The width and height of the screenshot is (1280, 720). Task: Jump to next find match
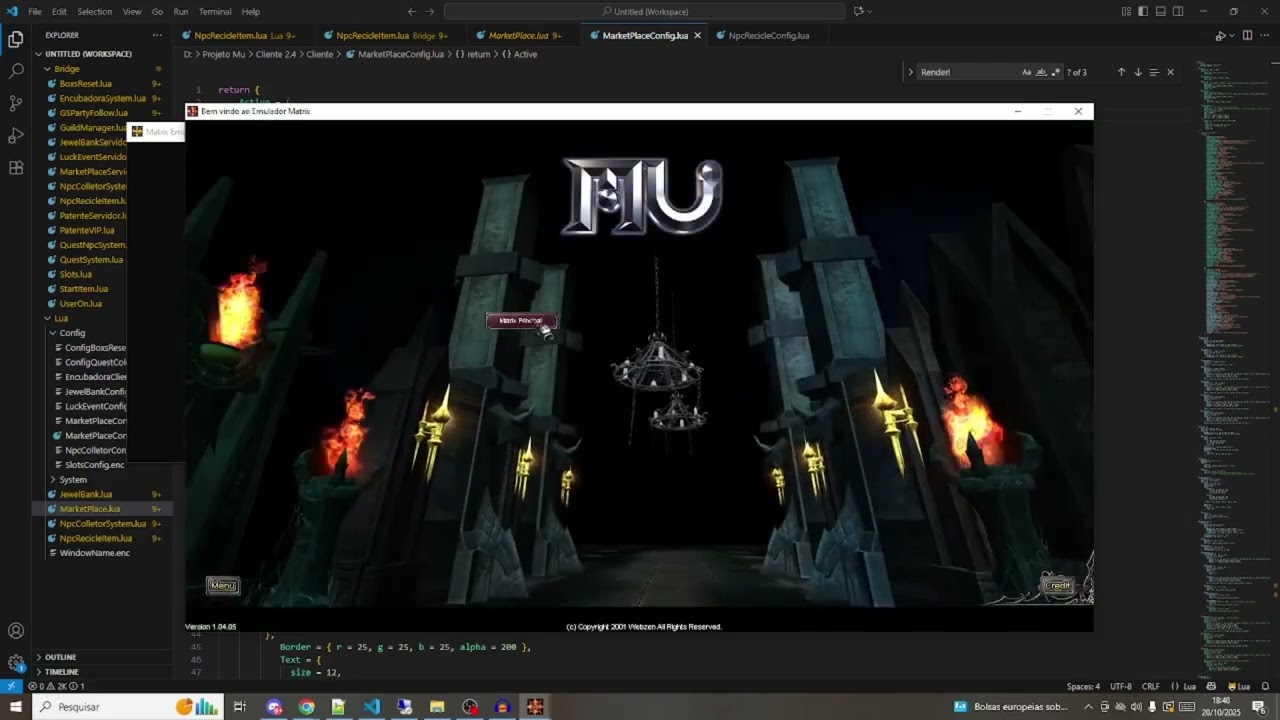click(x=1137, y=72)
